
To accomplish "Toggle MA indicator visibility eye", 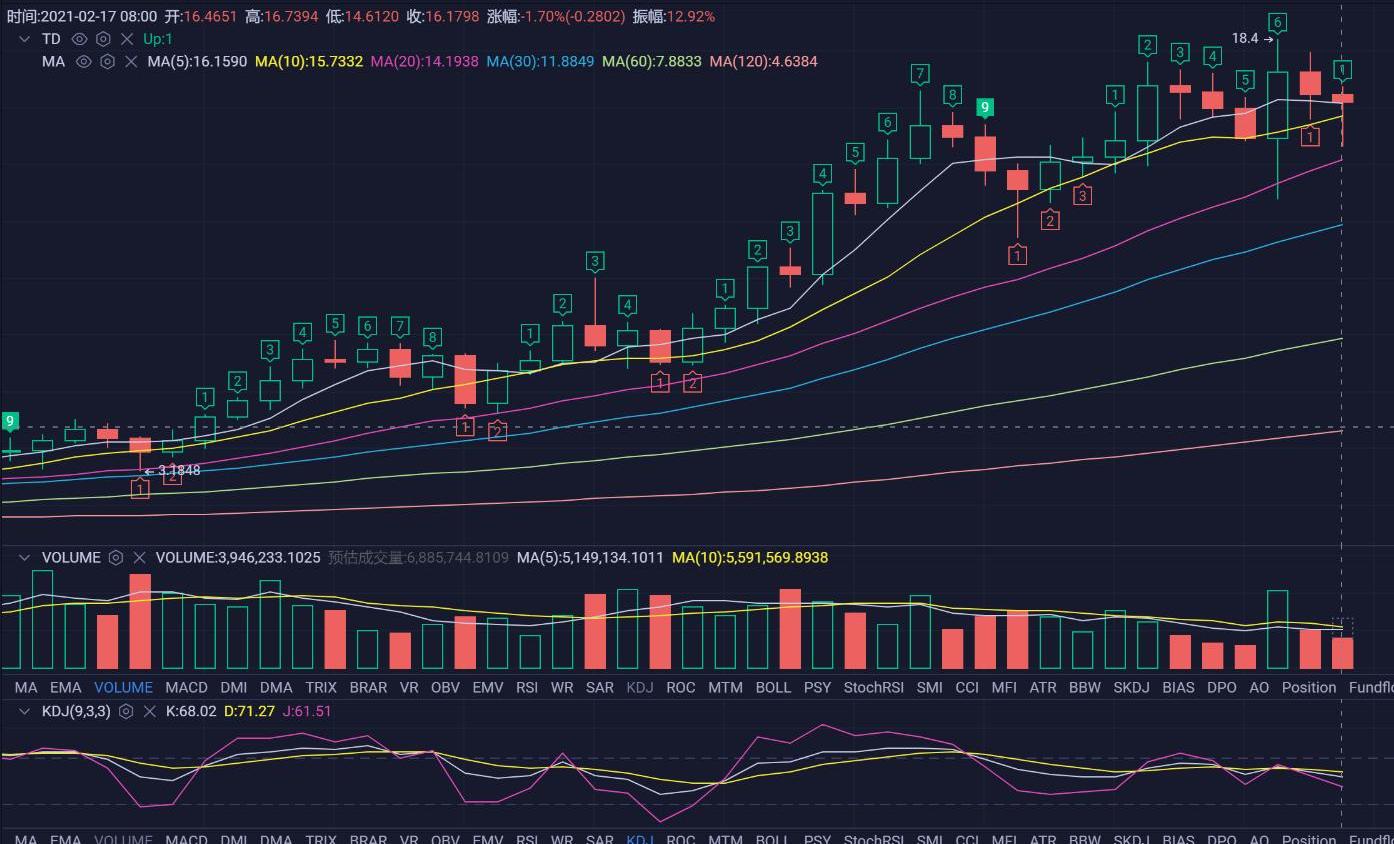I will (83, 62).
